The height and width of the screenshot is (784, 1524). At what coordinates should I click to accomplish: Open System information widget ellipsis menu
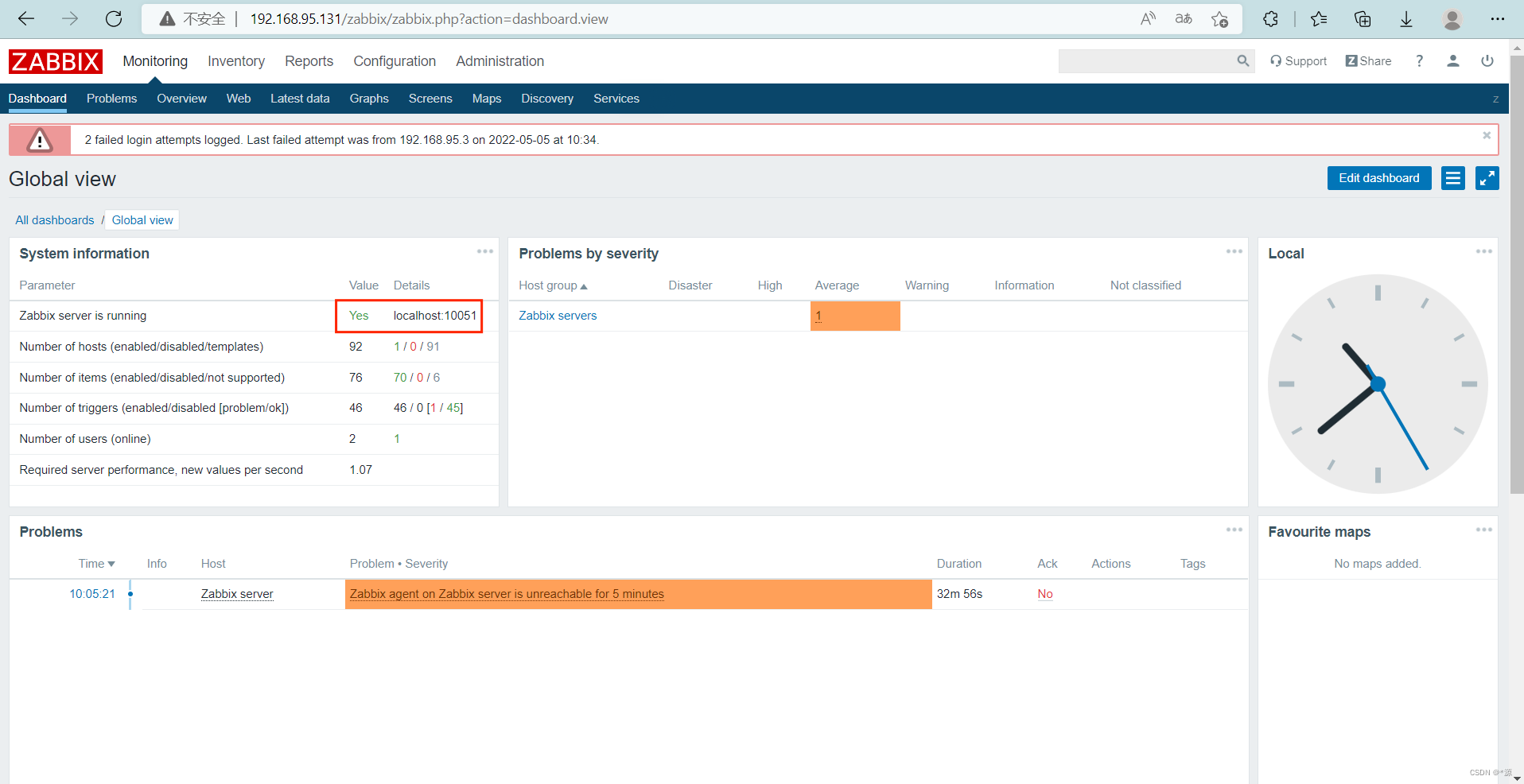(x=485, y=251)
